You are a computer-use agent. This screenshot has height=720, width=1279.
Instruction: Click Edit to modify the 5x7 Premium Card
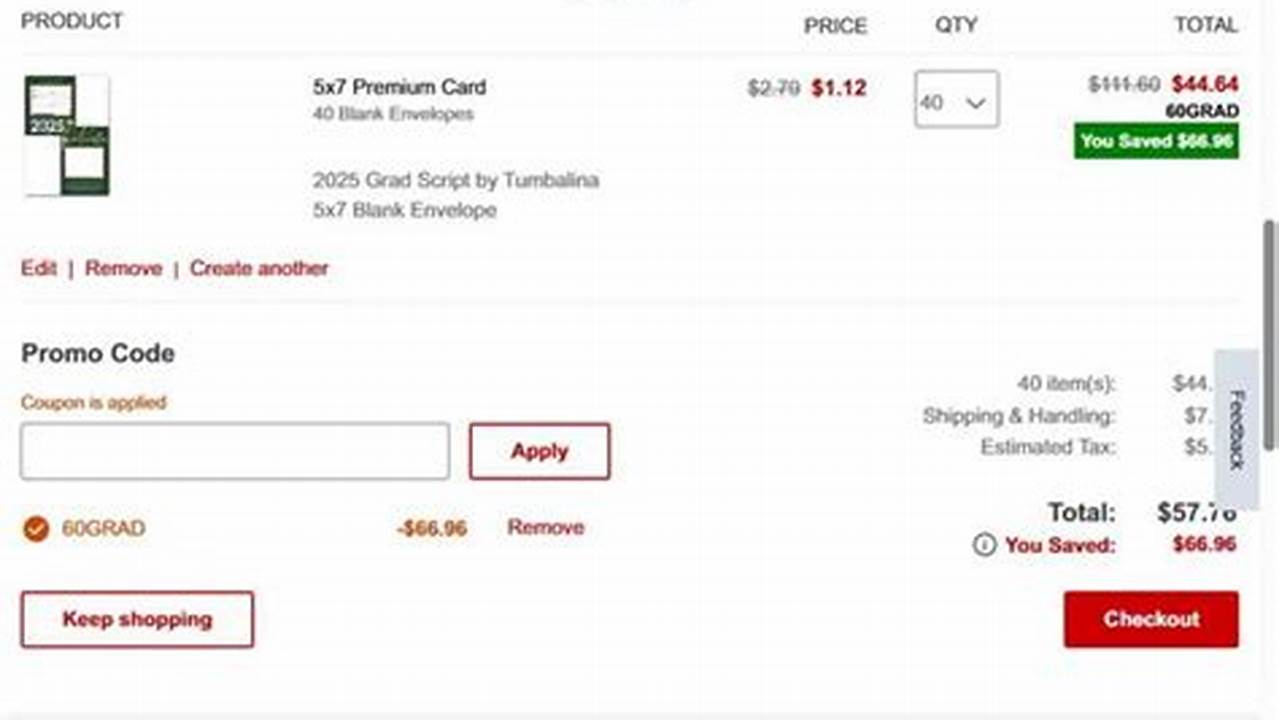coord(38,268)
